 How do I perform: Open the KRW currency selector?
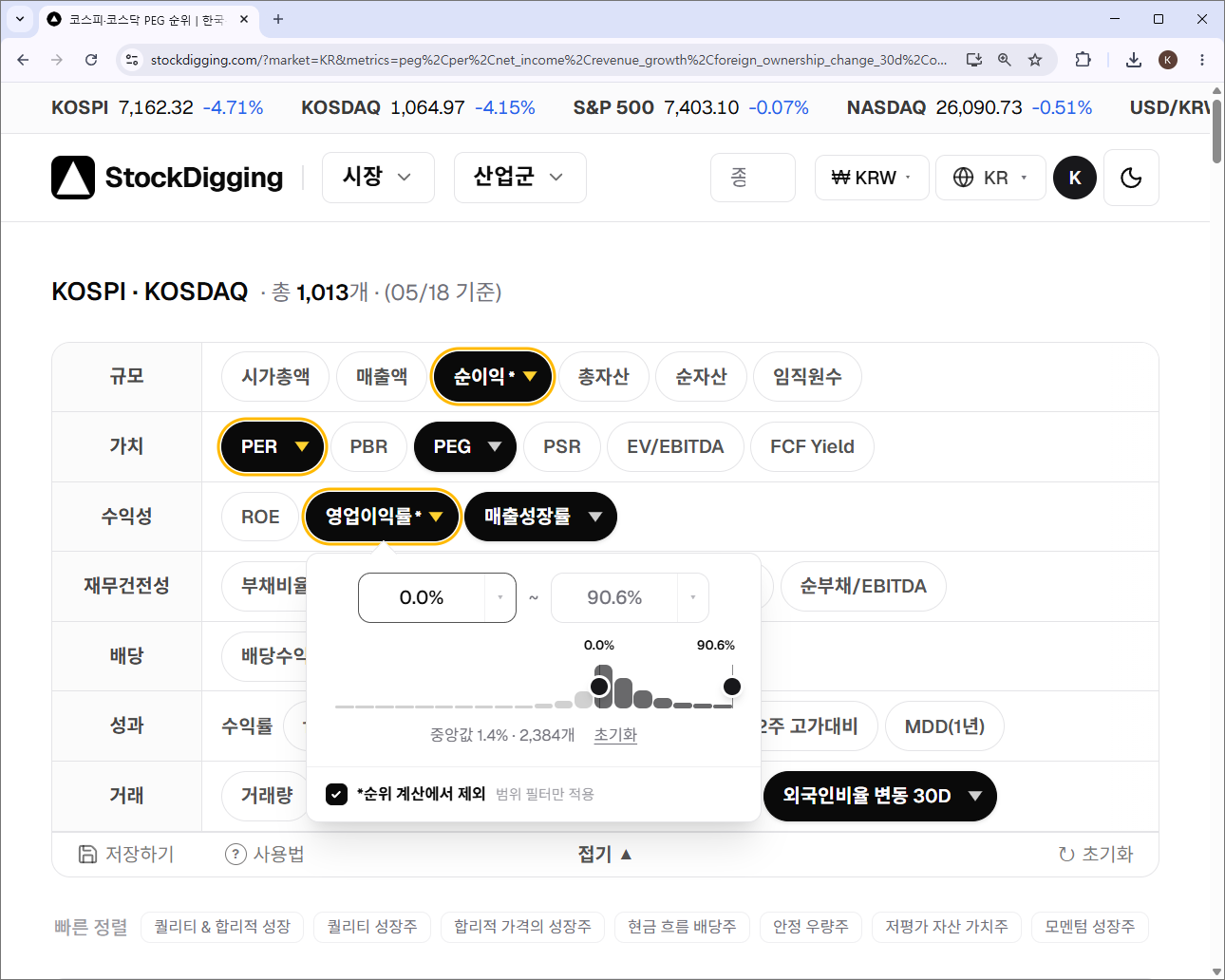[x=871, y=178]
